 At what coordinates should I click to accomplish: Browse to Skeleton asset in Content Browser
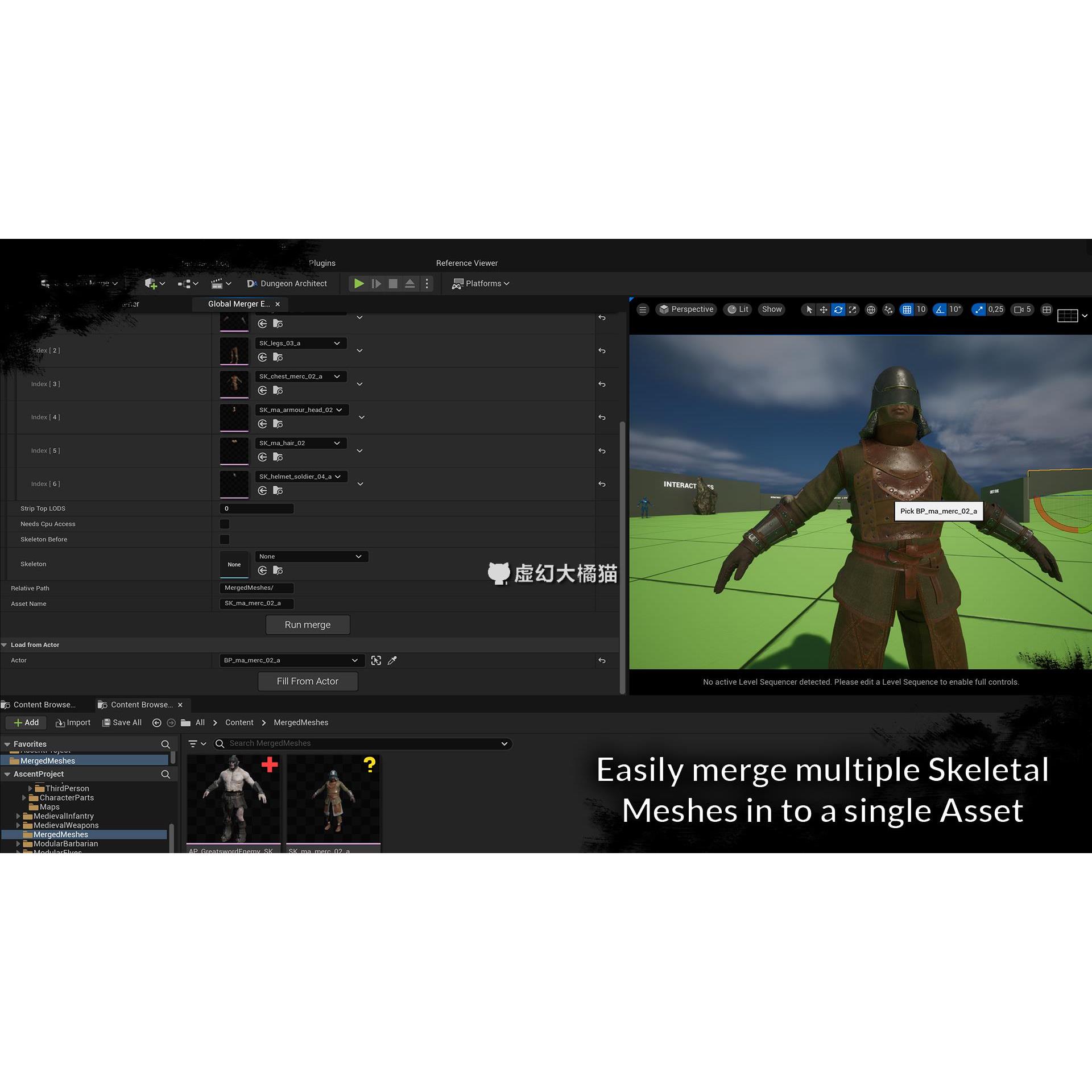[x=278, y=570]
